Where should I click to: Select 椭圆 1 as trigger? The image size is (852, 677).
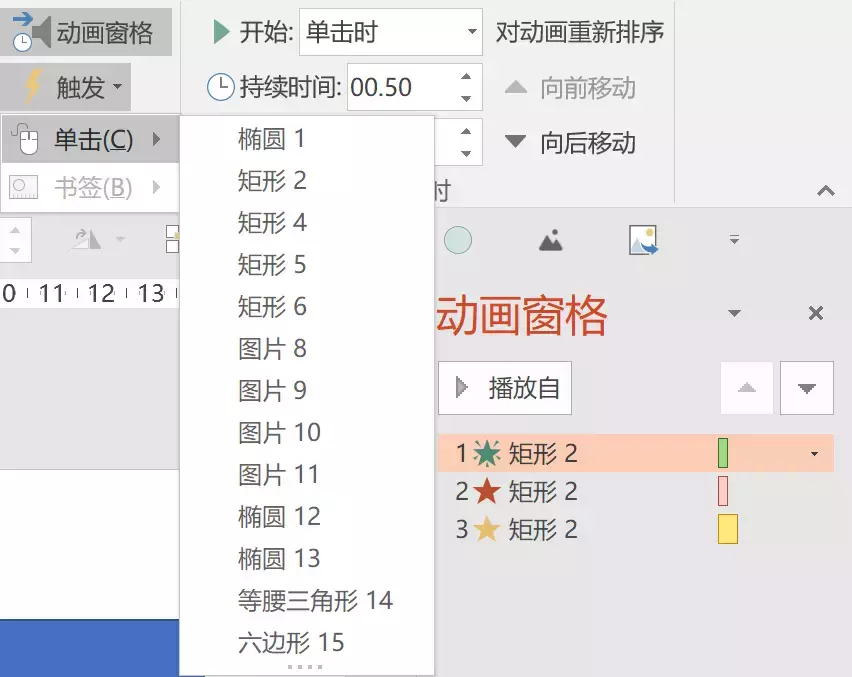pos(272,139)
